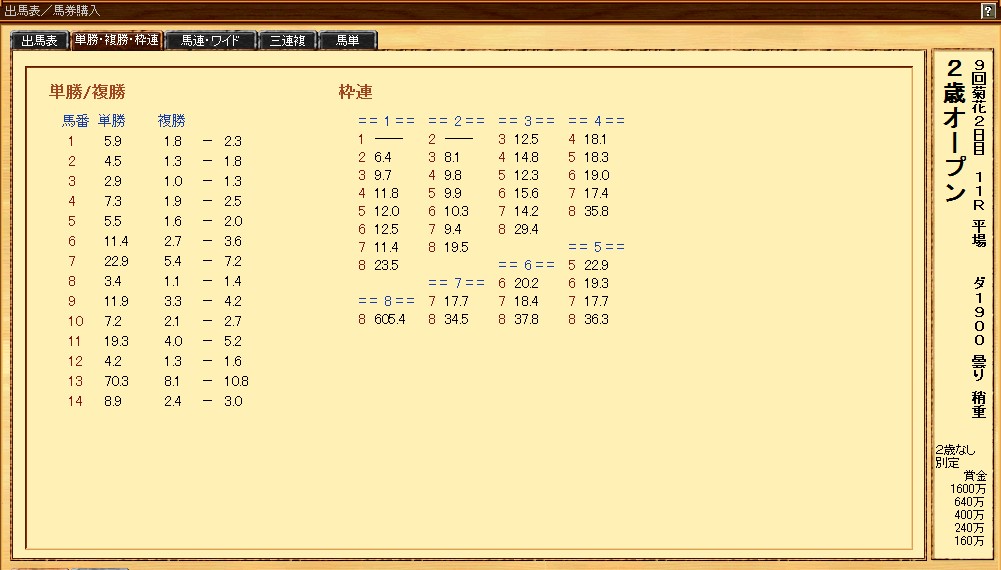Select bracket quinella 6-8 odds 37.8
Screen dimensions: 1001x570
[x=527, y=319]
